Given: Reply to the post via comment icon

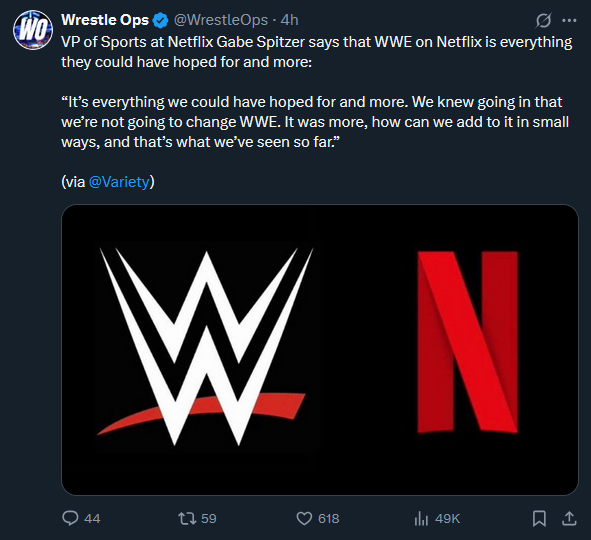Looking at the screenshot, I should click(70, 518).
